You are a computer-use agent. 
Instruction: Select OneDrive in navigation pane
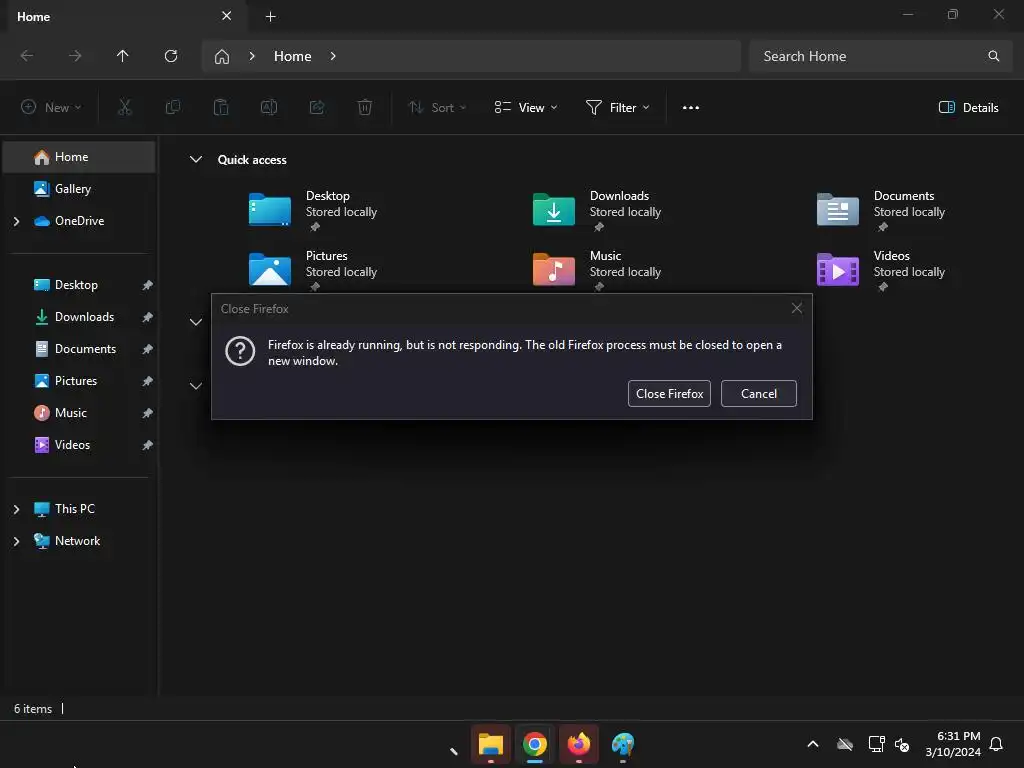click(x=79, y=221)
